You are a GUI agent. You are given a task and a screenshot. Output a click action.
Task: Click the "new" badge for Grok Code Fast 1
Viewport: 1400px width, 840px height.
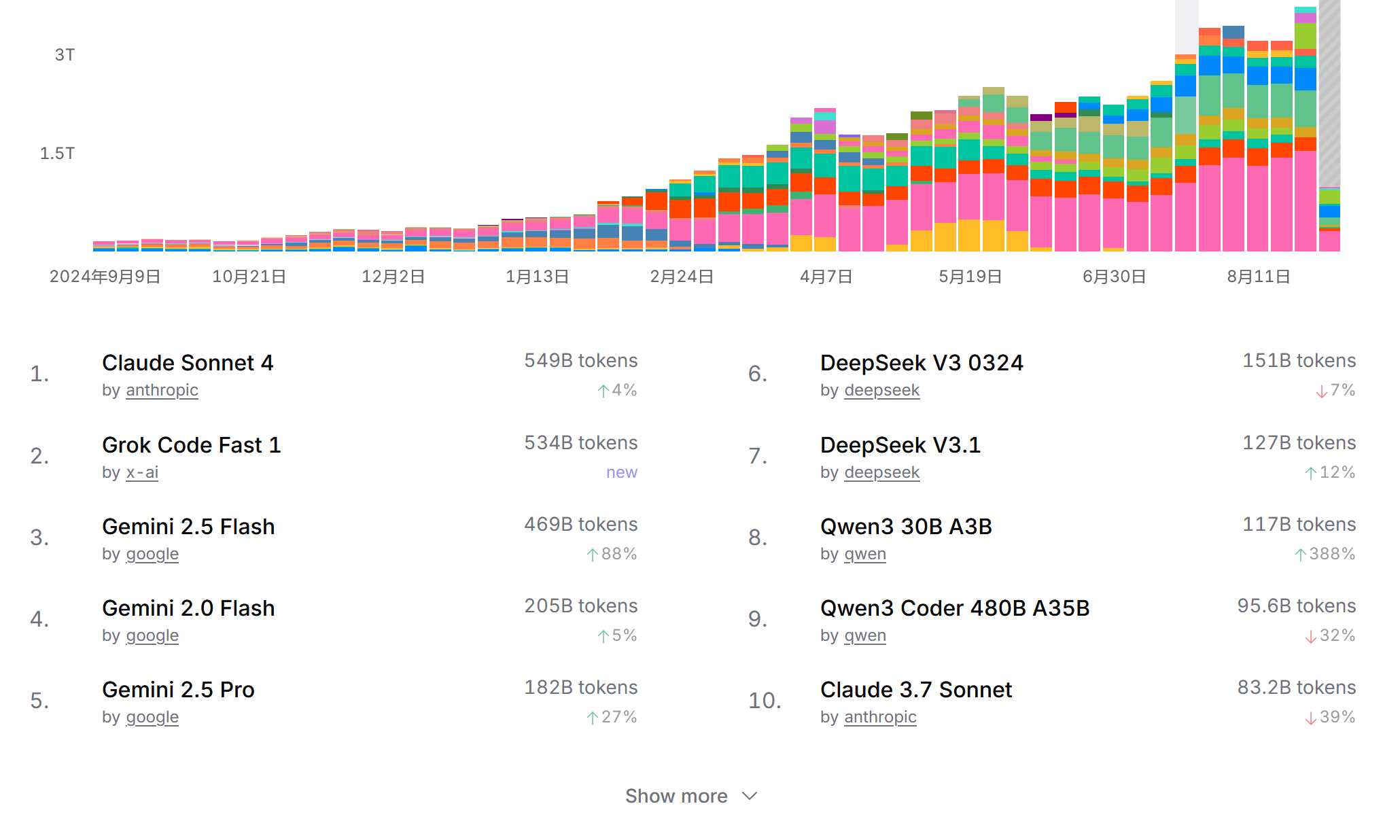click(x=622, y=472)
